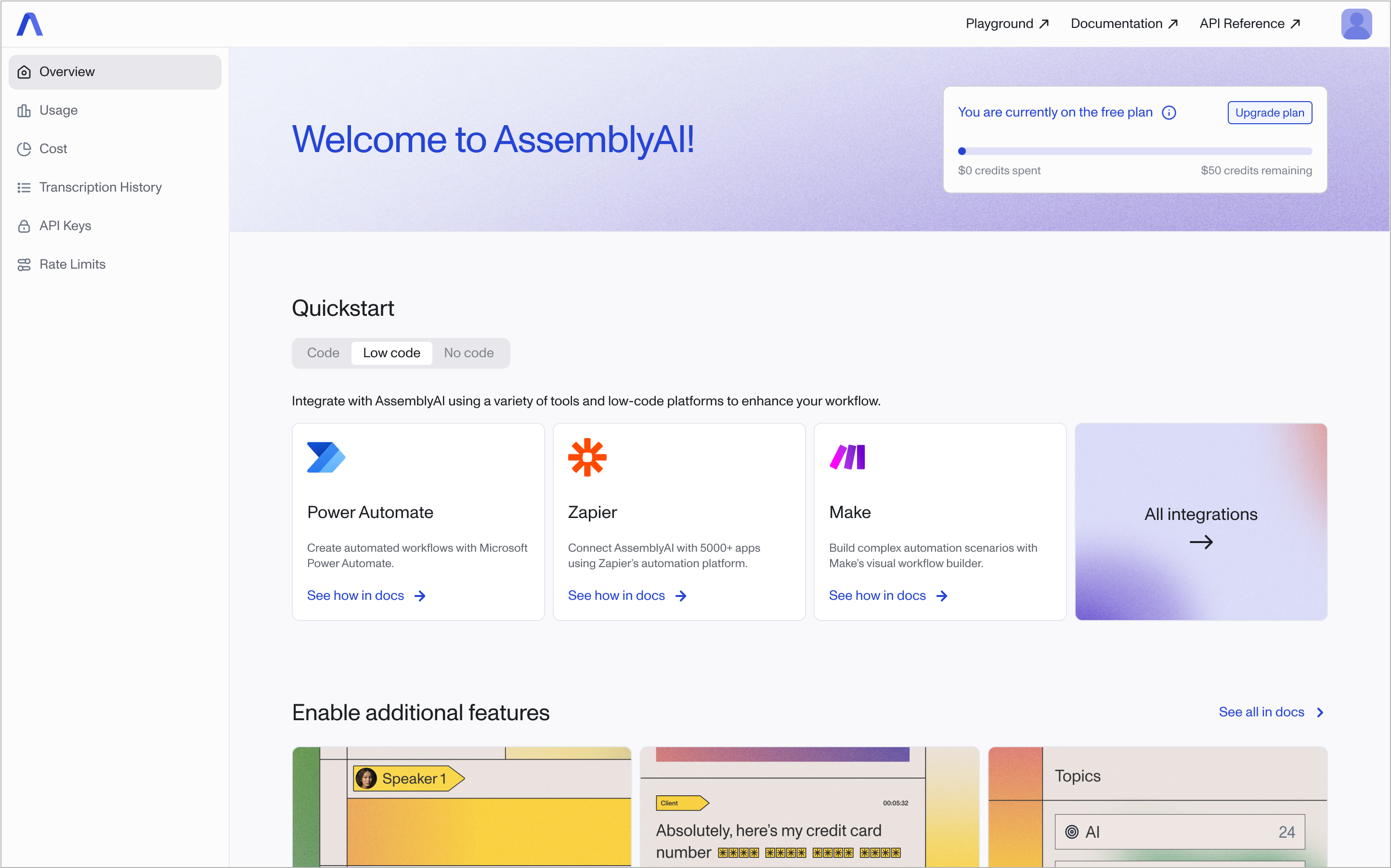Viewport: 1391px width, 868px height.
Task: Go to API Keys page
Action: 65,226
